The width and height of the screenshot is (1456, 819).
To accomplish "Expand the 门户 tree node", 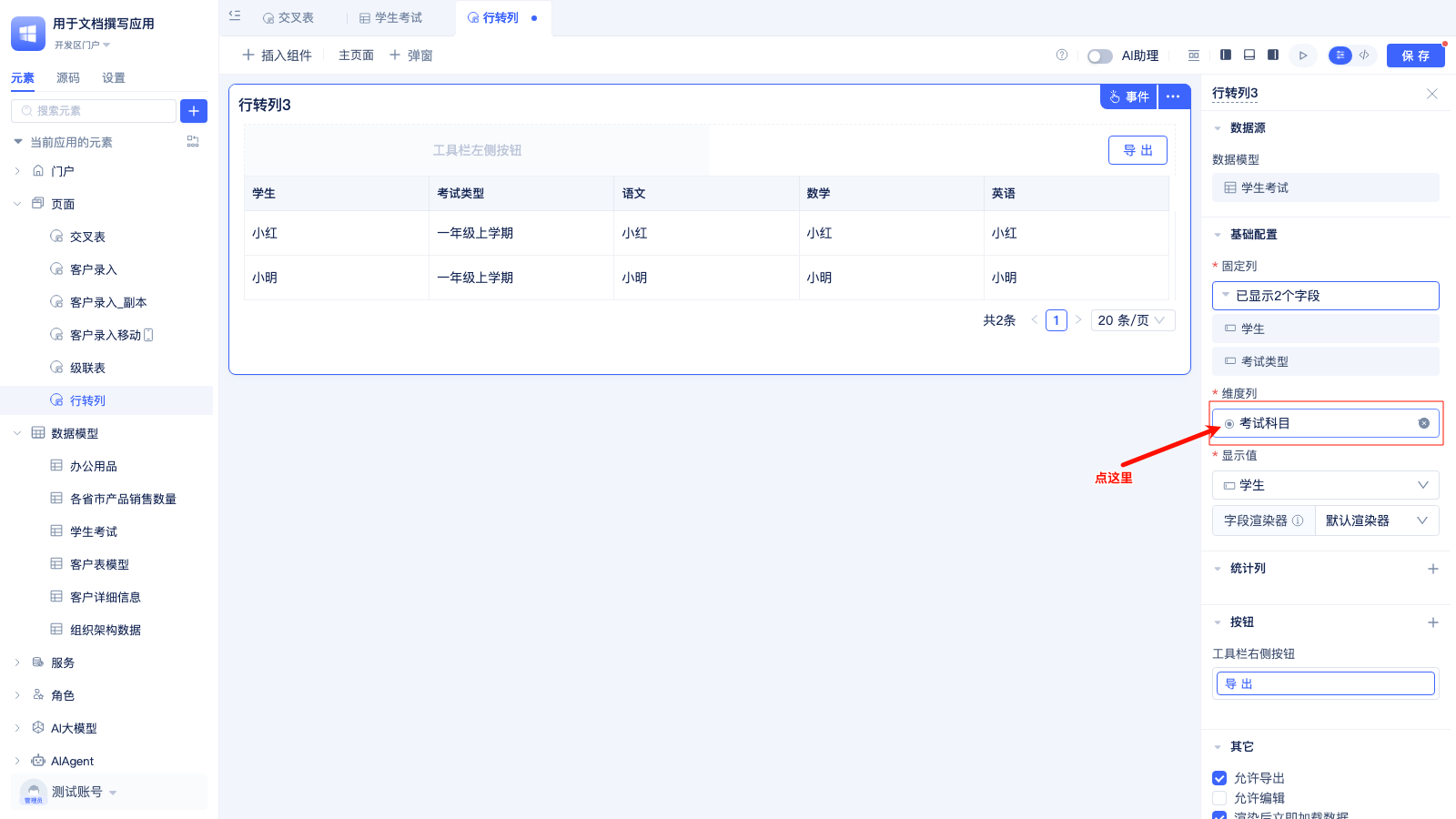I will coord(17,171).
